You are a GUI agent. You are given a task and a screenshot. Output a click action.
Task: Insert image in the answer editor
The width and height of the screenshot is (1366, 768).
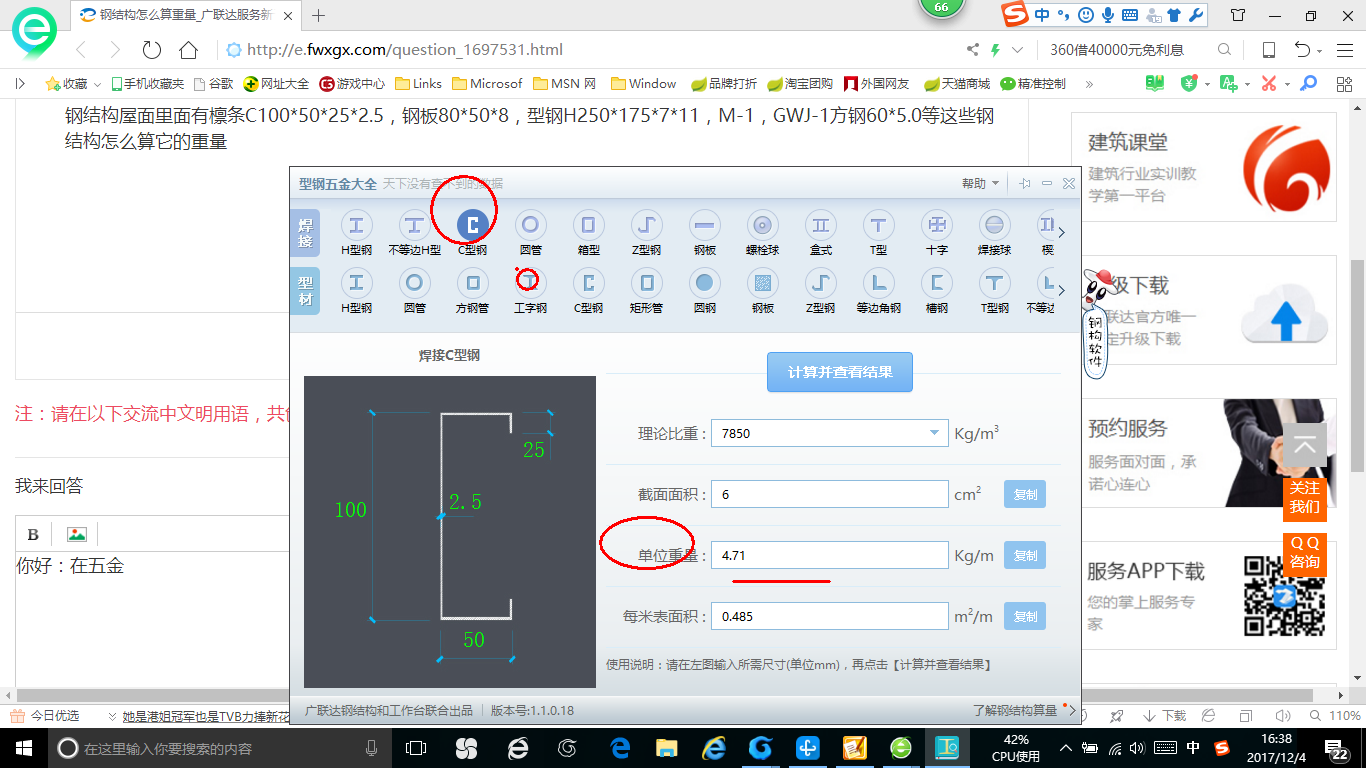76,534
